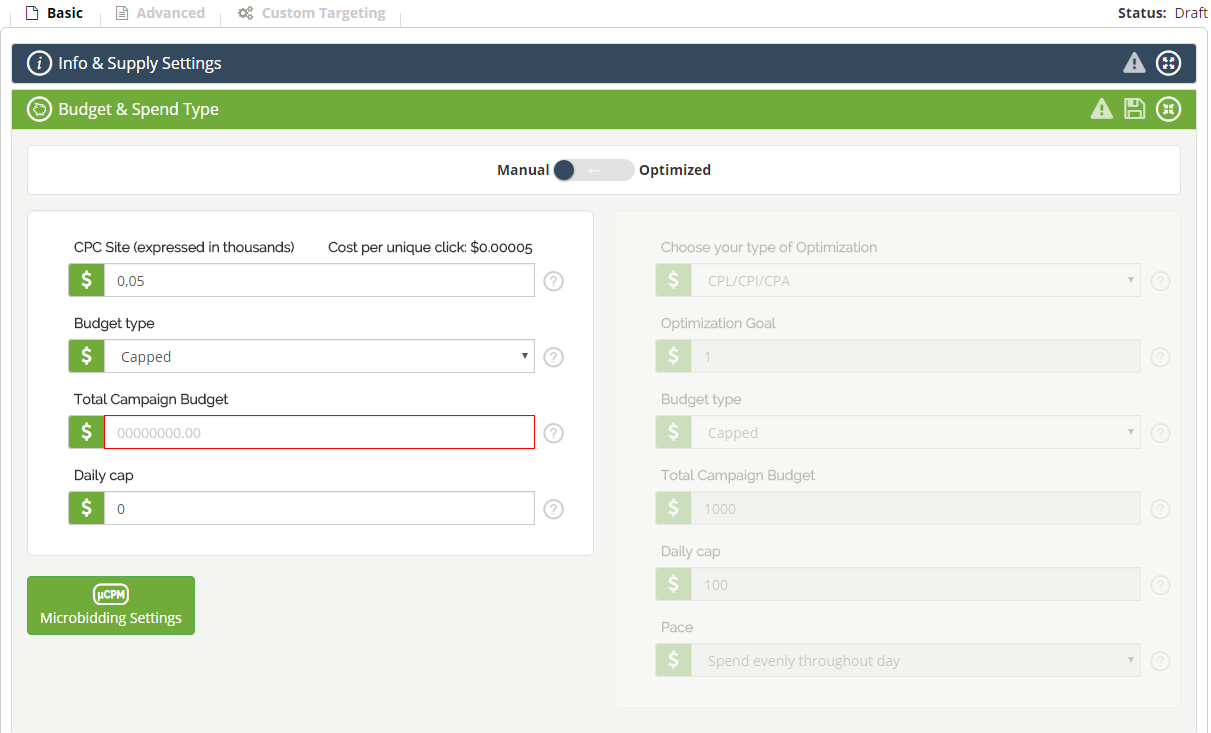Image resolution: width=1211 pixels, height=733 pixels.
Task: Switch to the Basic tab
Action: [54, 13]
